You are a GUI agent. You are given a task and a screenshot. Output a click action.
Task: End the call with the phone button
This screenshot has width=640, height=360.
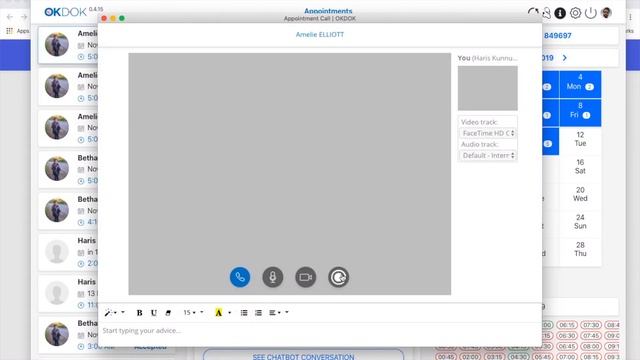pyautogui.click(x=240, y=277)
